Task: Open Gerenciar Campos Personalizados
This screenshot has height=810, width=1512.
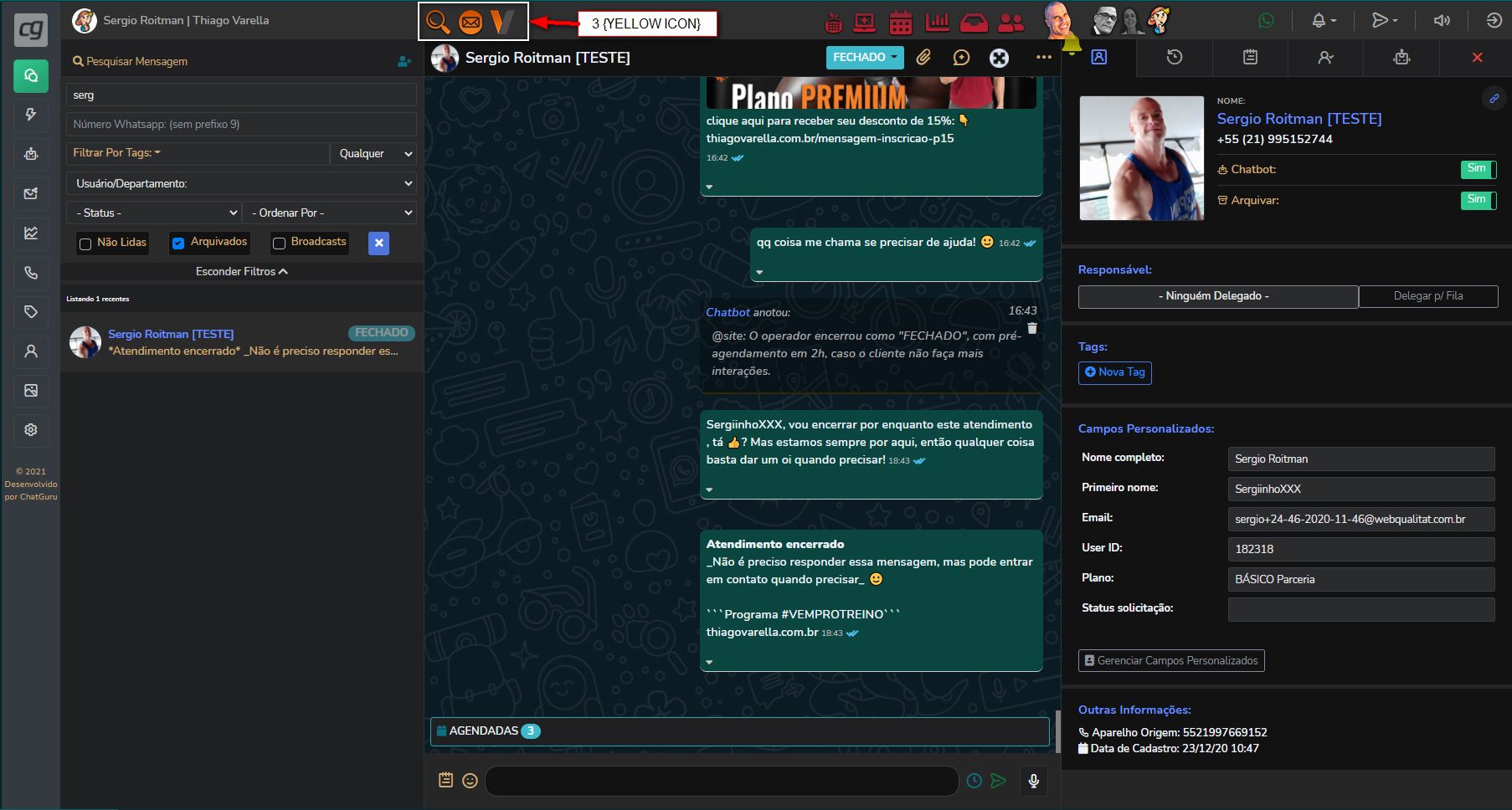Action: 1171,660
